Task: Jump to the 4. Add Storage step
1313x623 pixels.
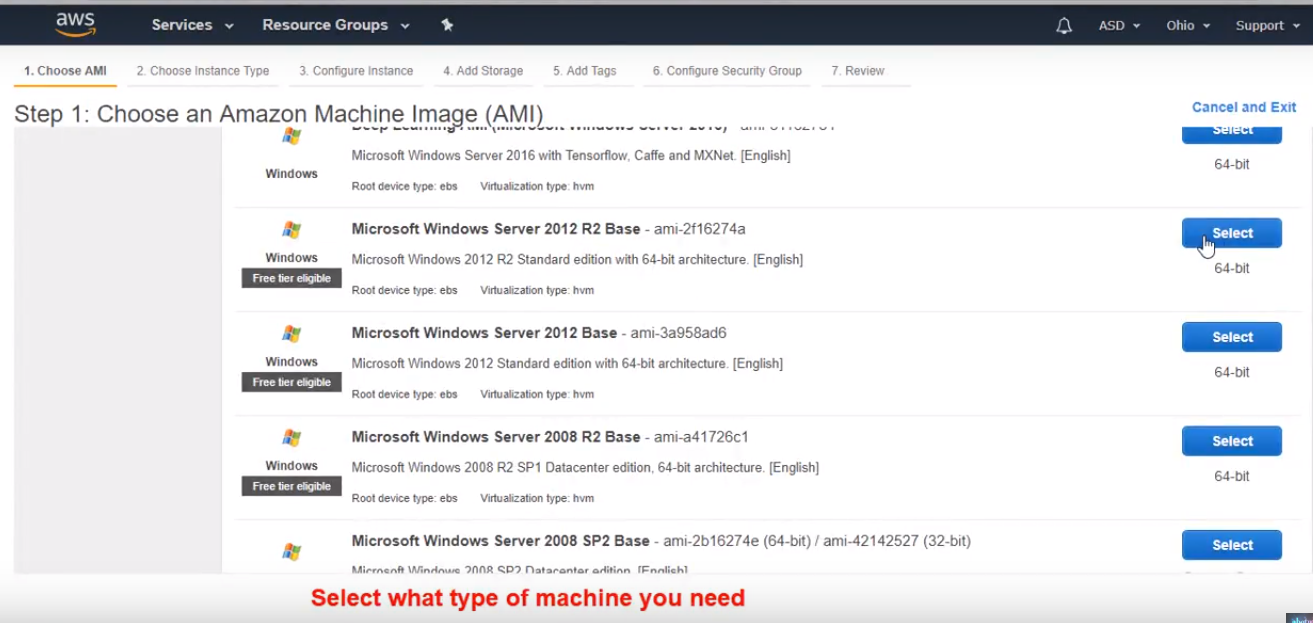Action: [483, 71]
